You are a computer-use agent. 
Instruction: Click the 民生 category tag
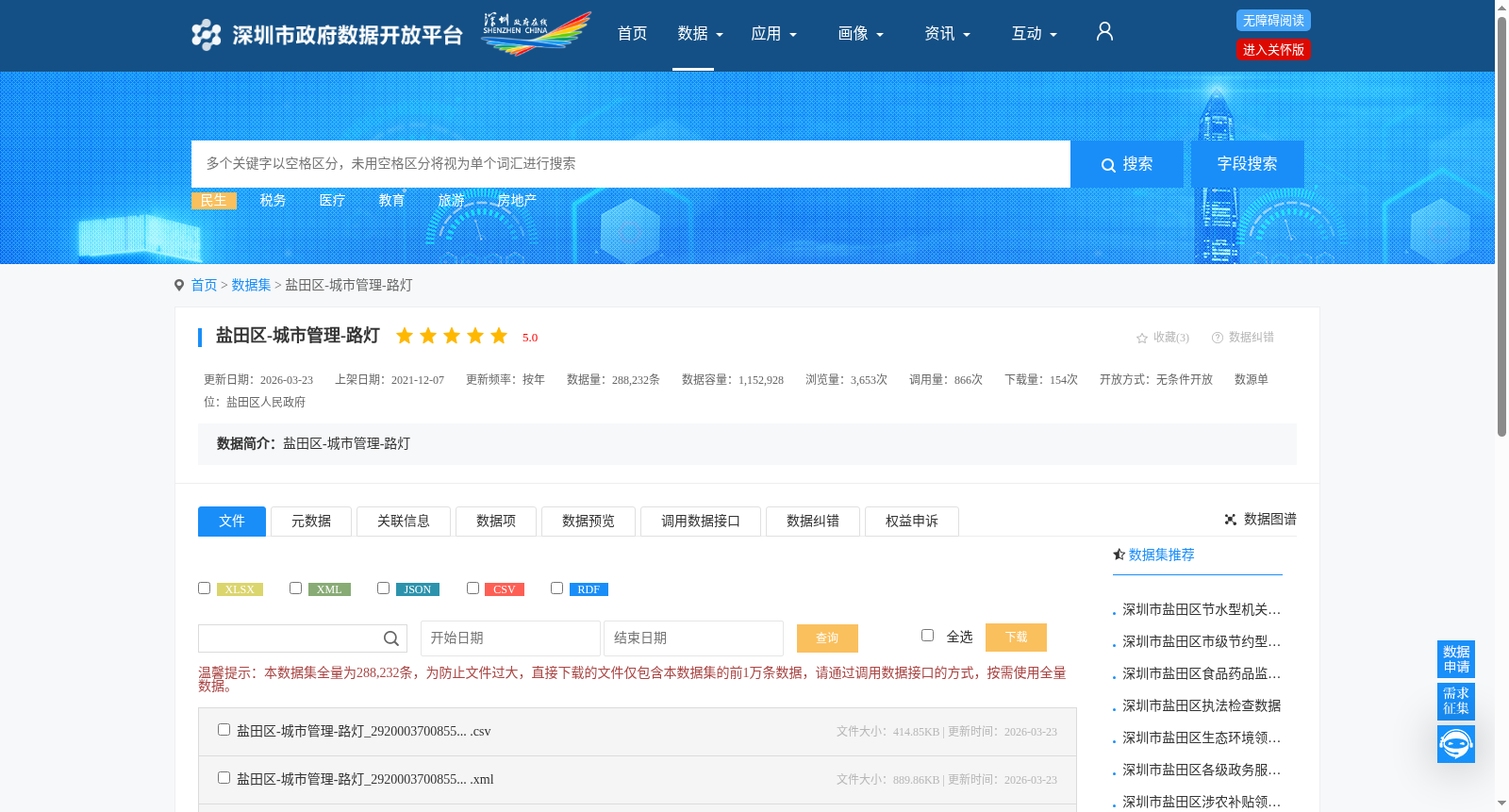[214, 200]
